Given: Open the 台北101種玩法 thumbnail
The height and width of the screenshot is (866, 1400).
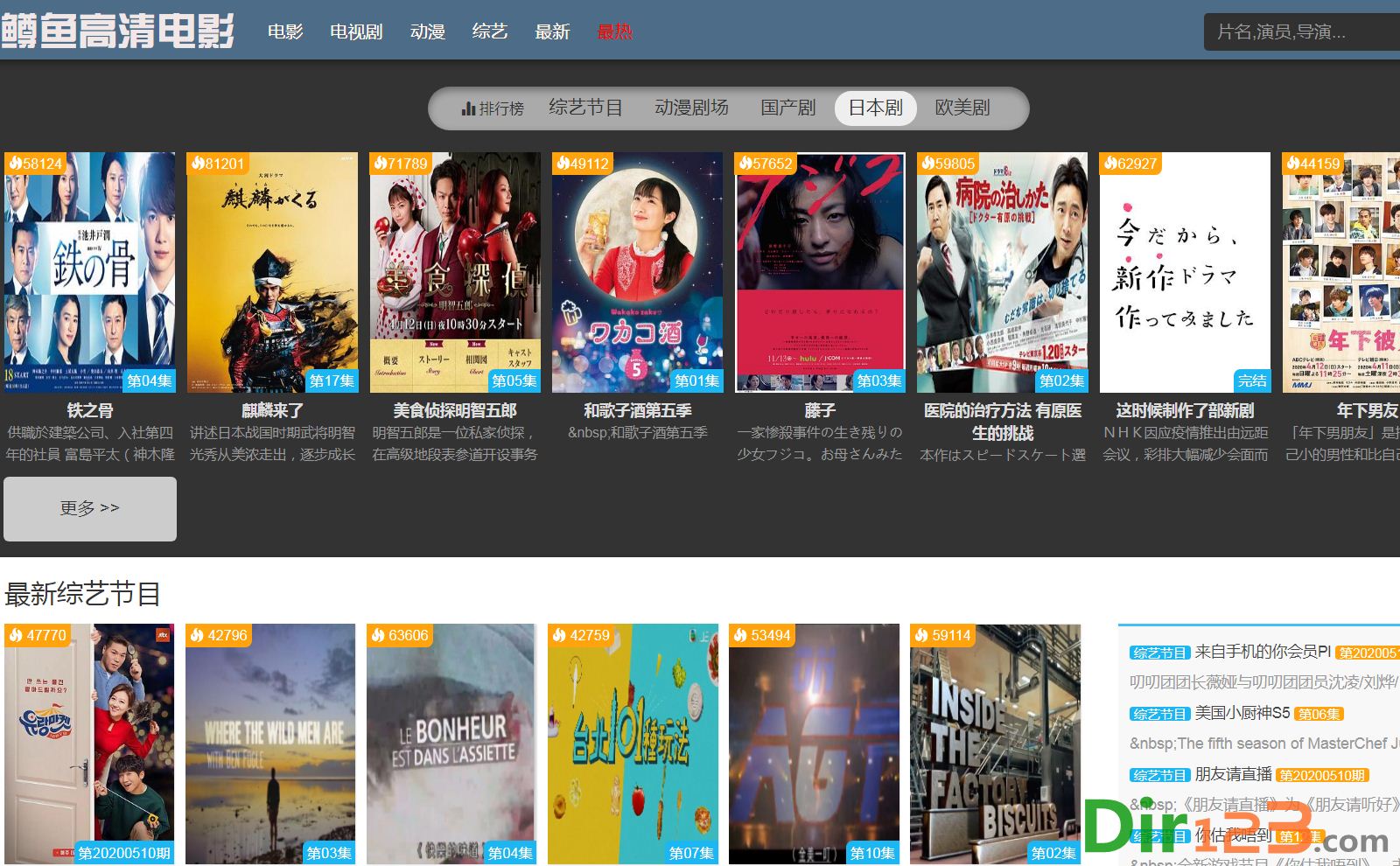Looking at the screenshot, I should (633, 744).
